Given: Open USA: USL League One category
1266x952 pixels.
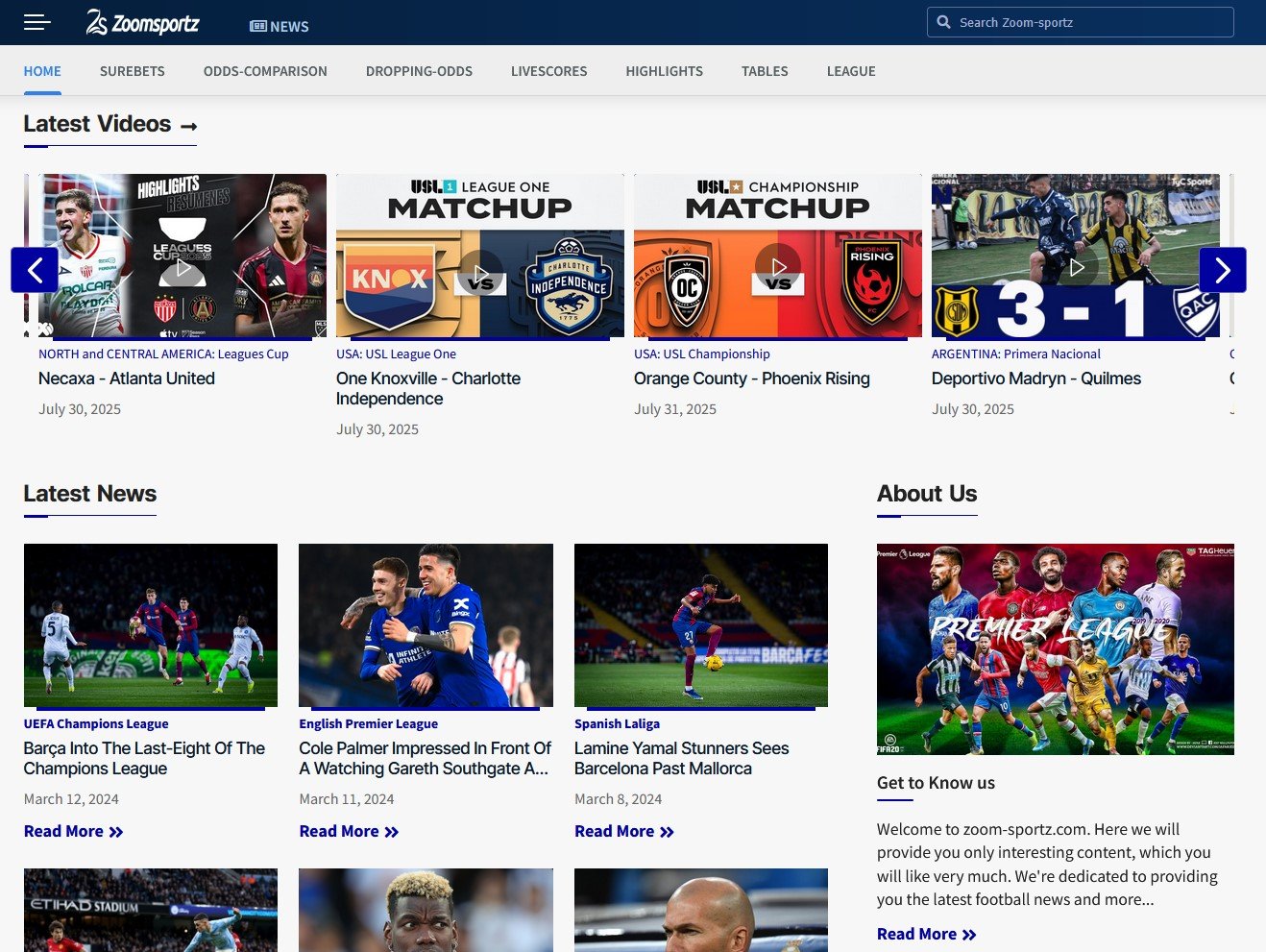Looking at the screenshot, I should tap(396, 354).
